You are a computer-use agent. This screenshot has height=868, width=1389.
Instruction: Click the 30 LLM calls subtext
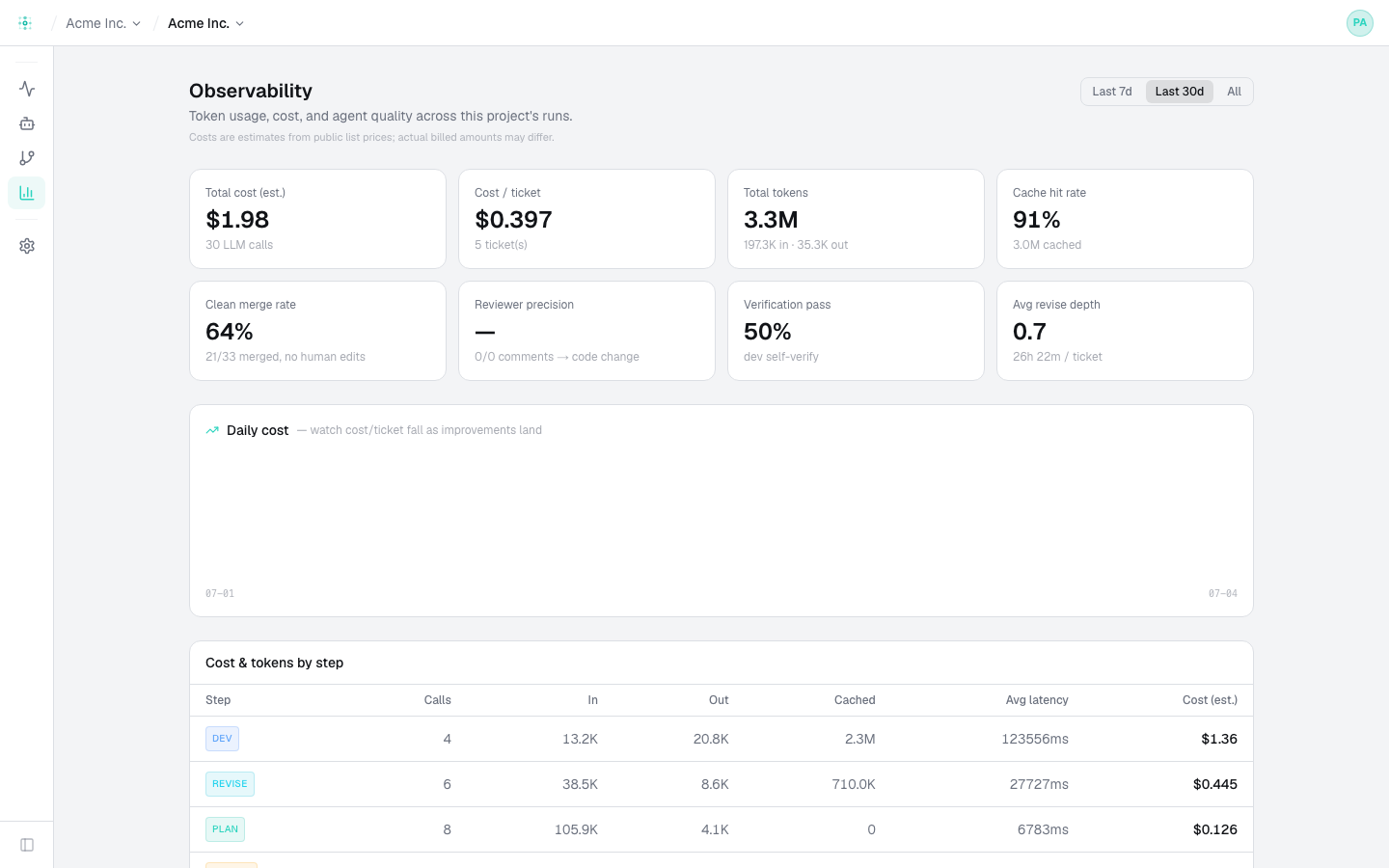(239, 245)
